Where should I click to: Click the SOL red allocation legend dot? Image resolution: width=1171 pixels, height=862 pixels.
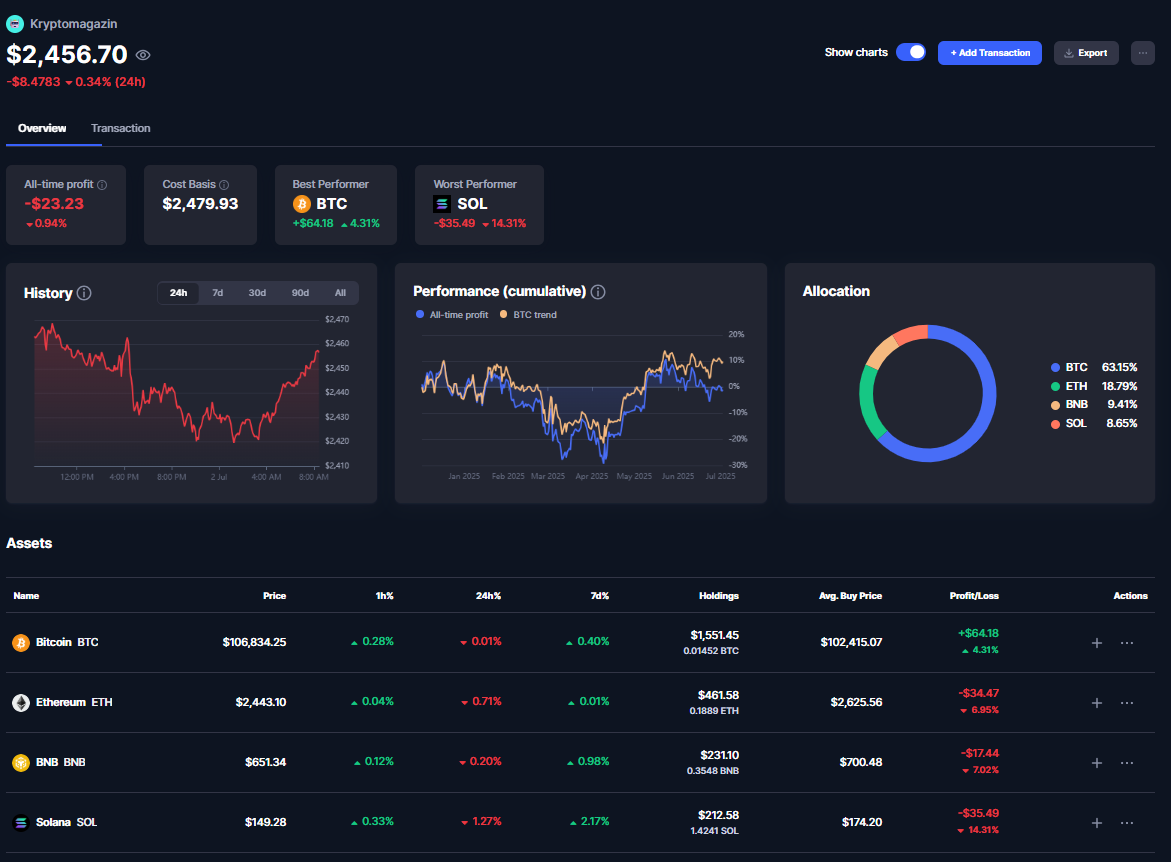pos(1055,424)
